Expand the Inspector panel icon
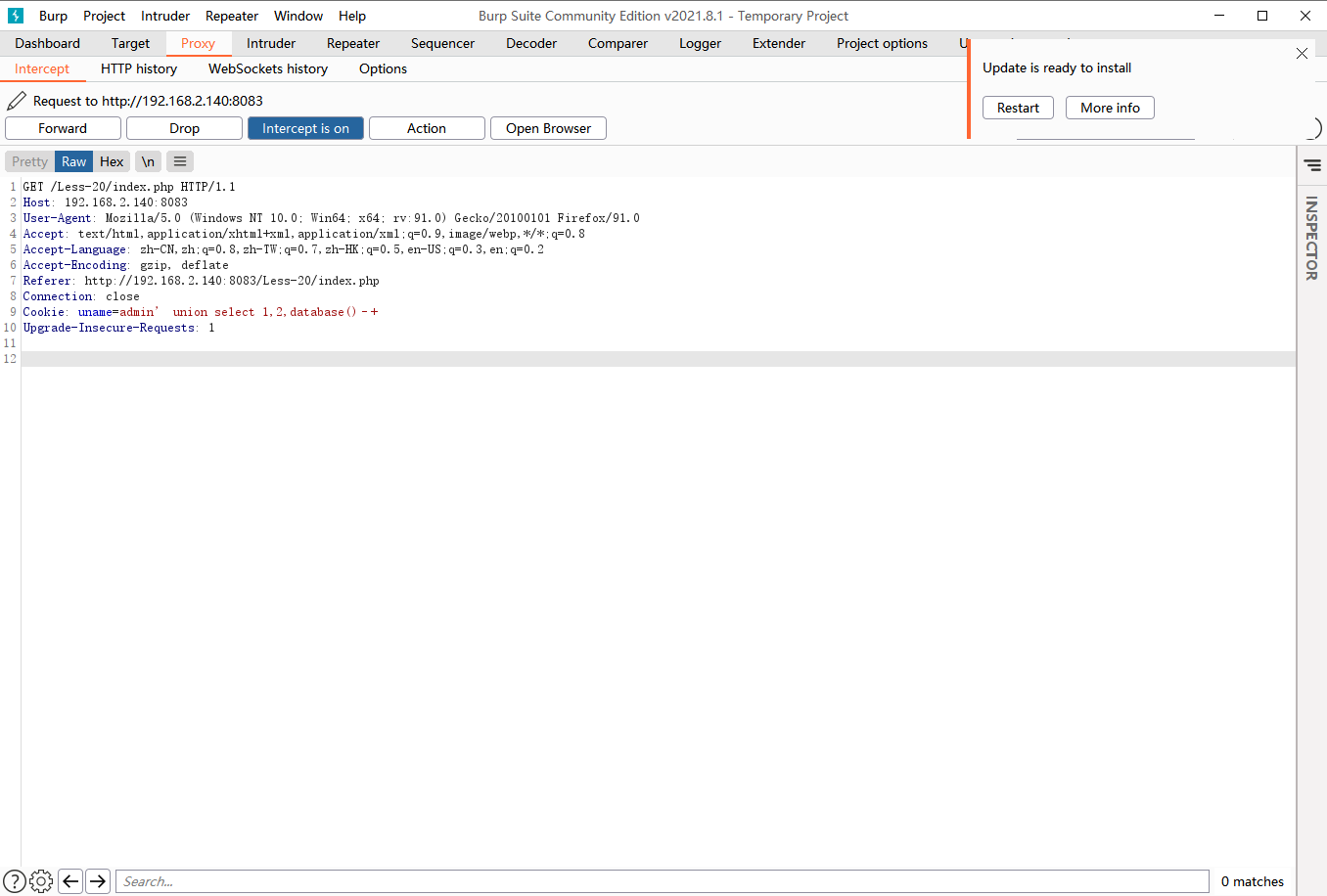This screenshot has height=896, width=1327. [x=1312, y=165]
